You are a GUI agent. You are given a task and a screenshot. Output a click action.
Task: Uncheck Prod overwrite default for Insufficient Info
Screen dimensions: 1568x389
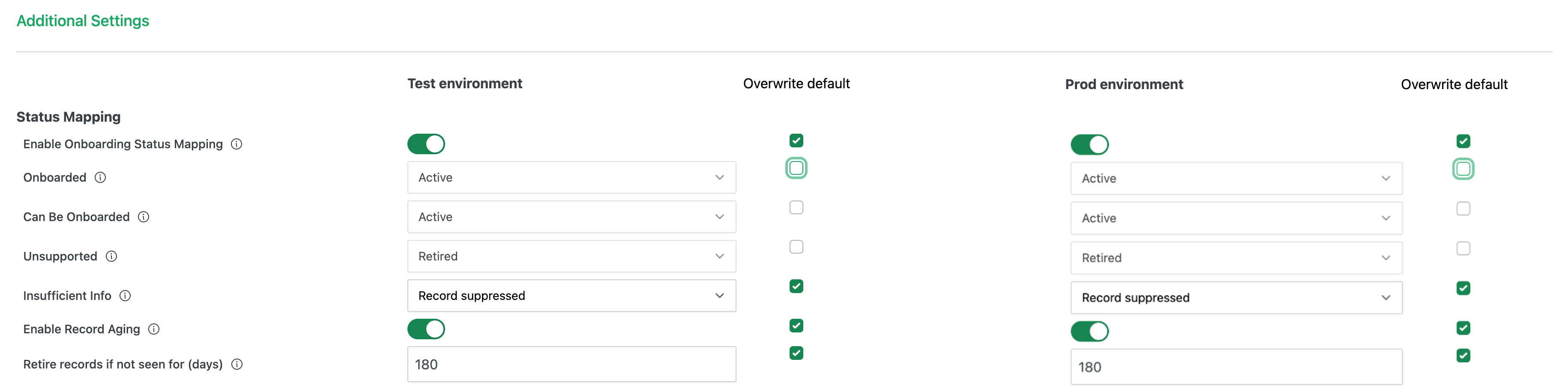pyautogui.click(x=1463, y=289)
